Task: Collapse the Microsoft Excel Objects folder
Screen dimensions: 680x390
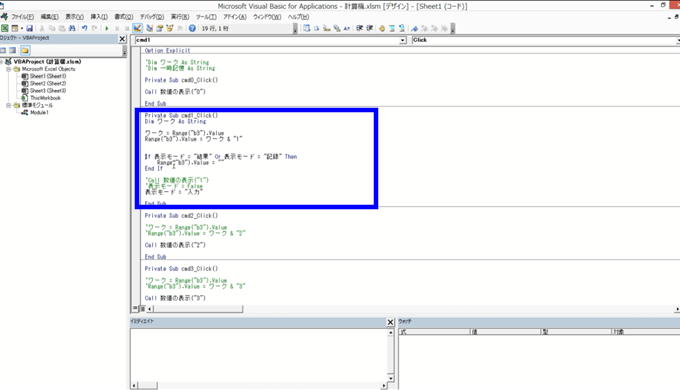Action: (8, 69)
